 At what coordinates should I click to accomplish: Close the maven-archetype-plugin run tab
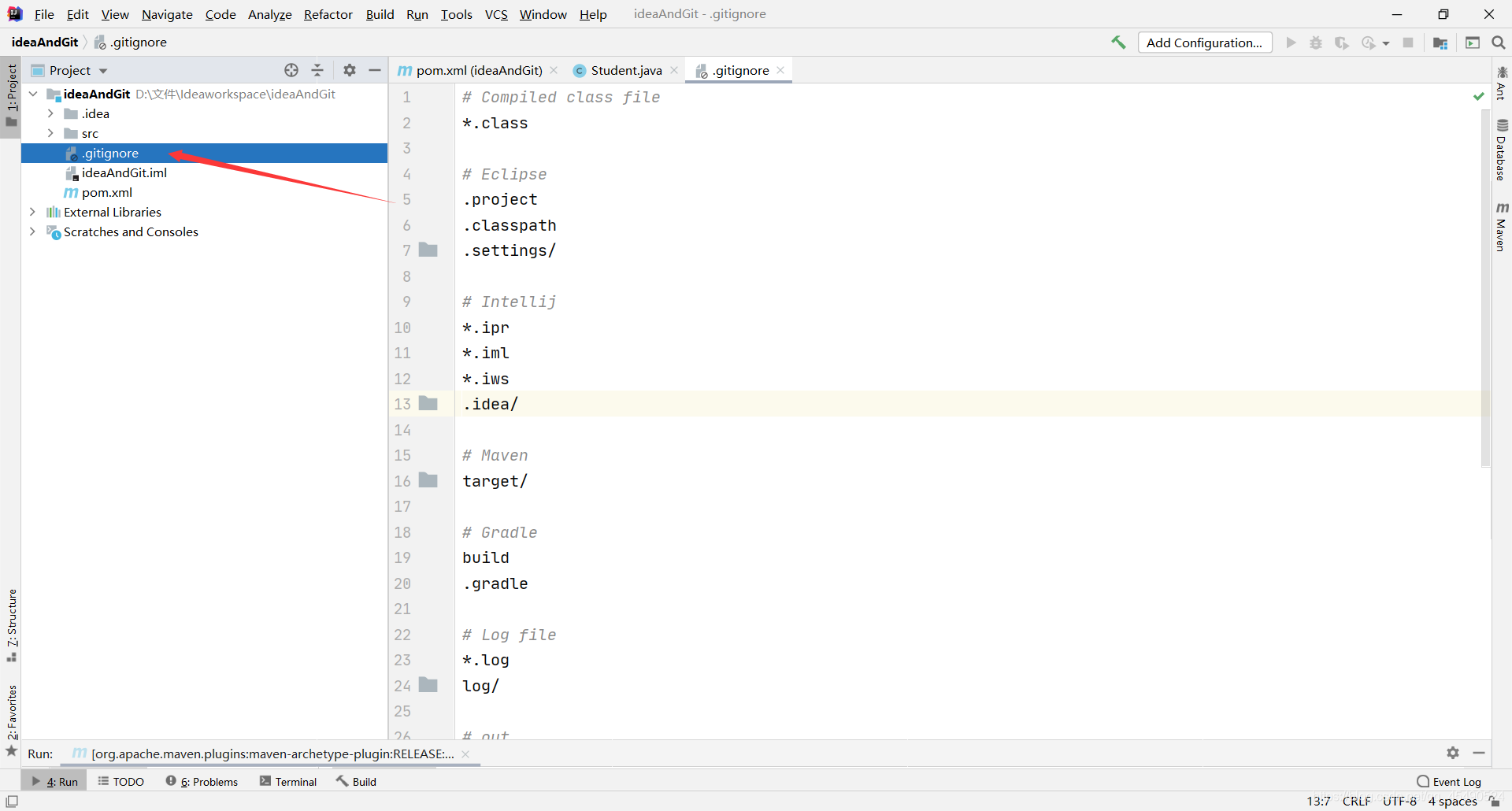(x=465, y=754)
